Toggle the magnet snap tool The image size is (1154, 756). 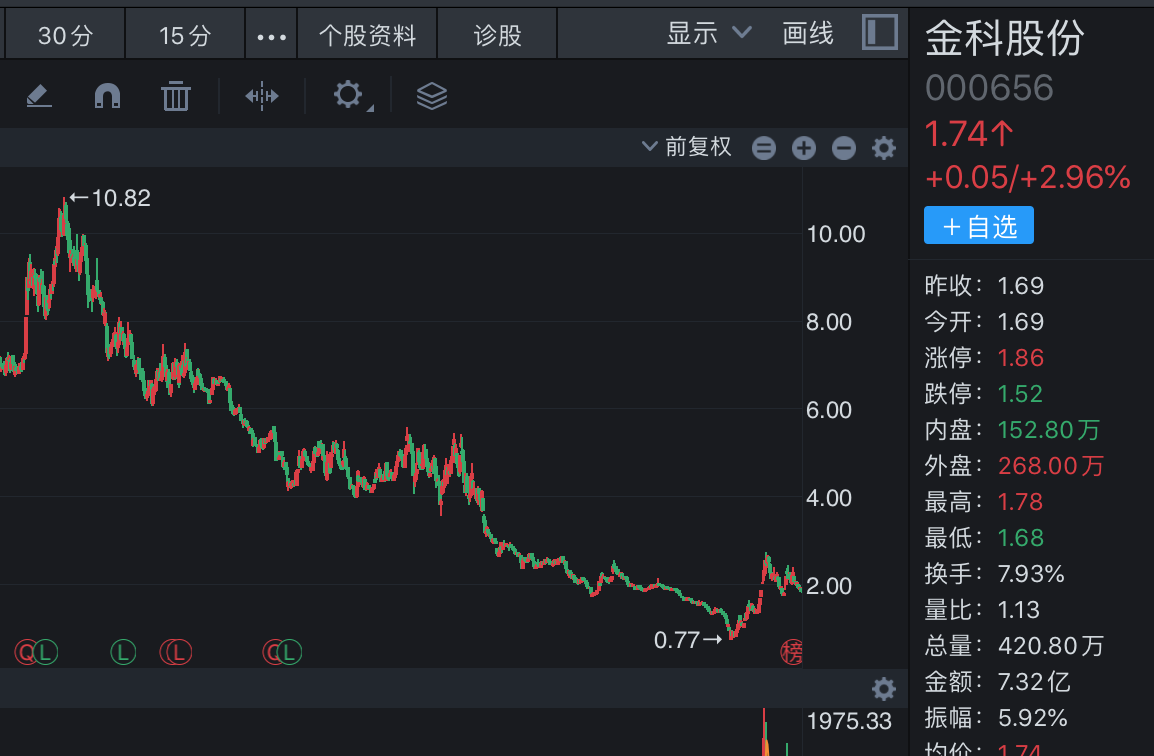(107, 96)
